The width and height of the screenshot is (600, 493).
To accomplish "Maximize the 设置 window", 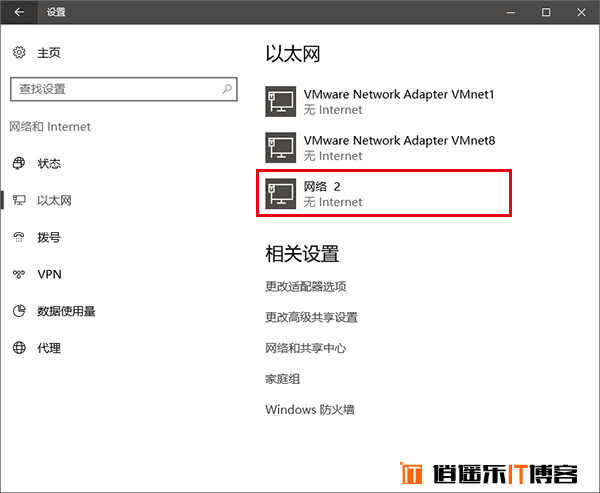I will (x=546, y=12).
